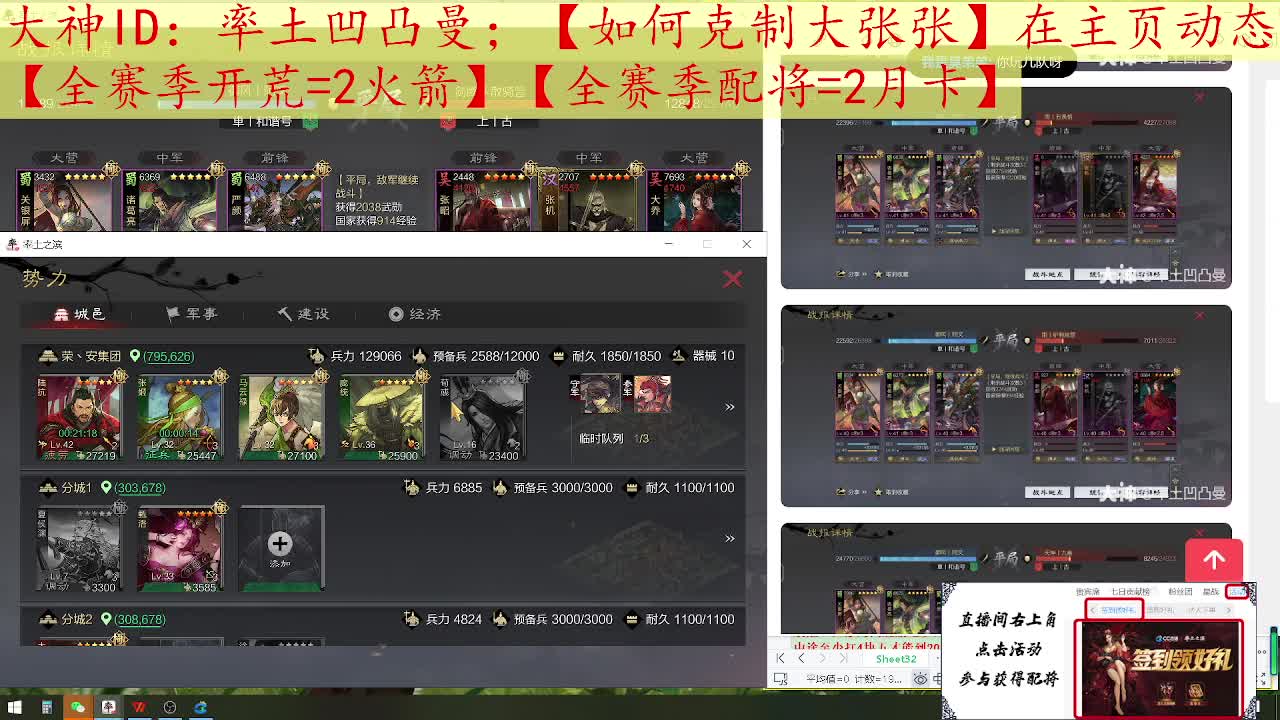This screenshot has width=1280, height=720.
Task: Select enemy hero card 大乔 with 7693 troops
Action: click(694, 199)
